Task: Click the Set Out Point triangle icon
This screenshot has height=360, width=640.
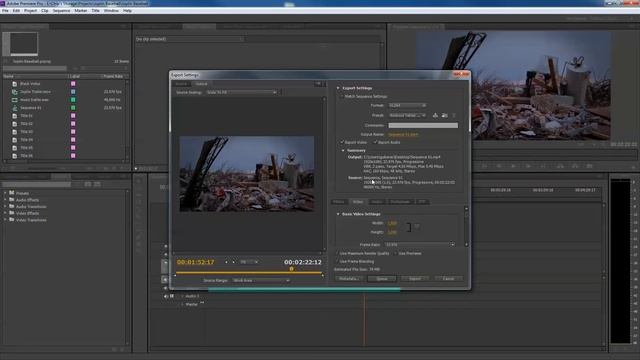Action: point(323,276)
